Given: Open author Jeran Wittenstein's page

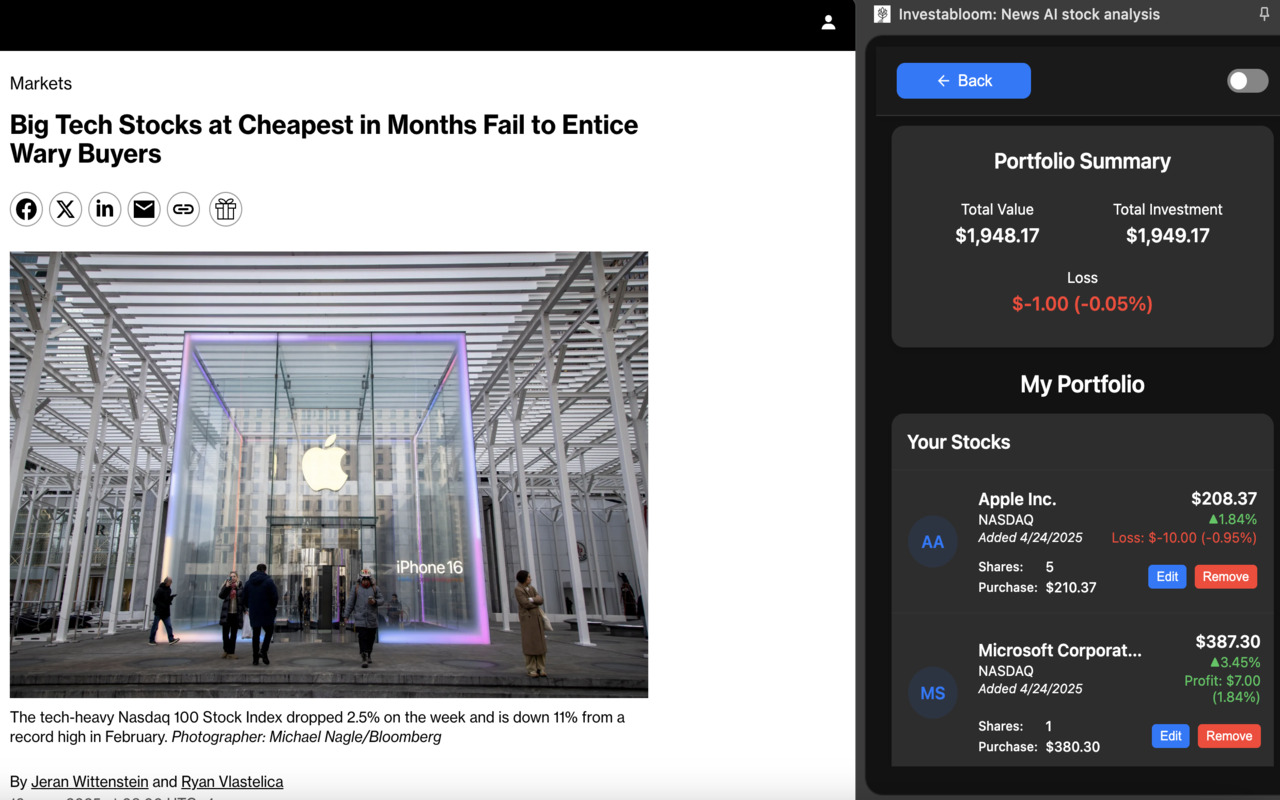Looking at the screenshot, I should pos(90,782).
